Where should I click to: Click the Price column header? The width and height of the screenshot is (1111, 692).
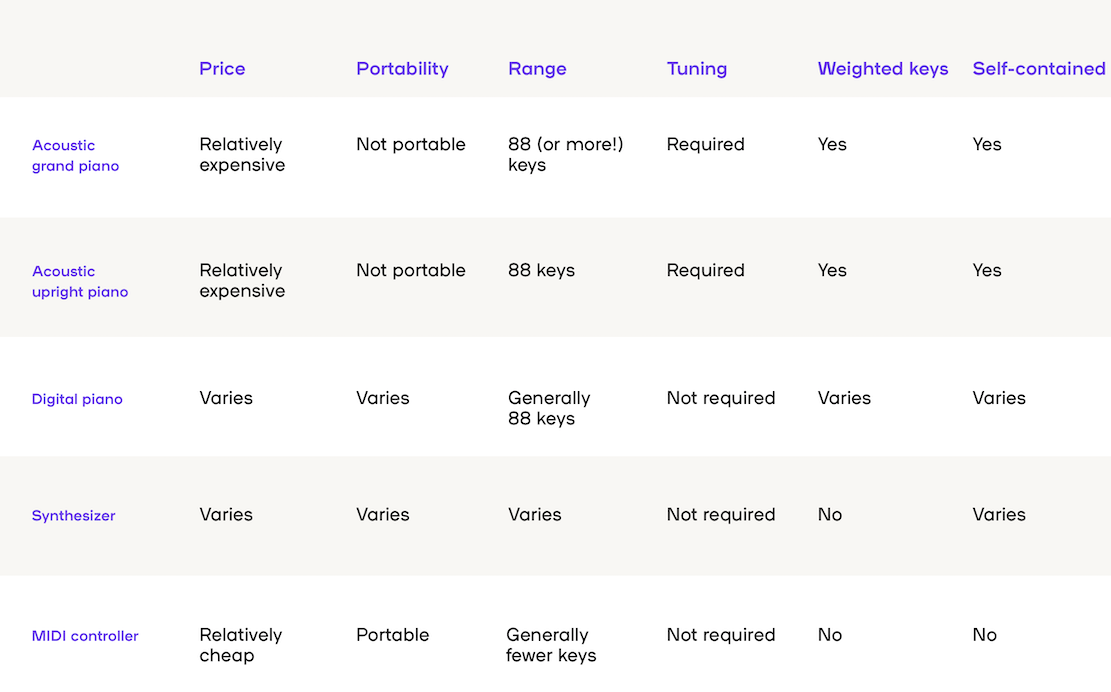pos(222,69)
